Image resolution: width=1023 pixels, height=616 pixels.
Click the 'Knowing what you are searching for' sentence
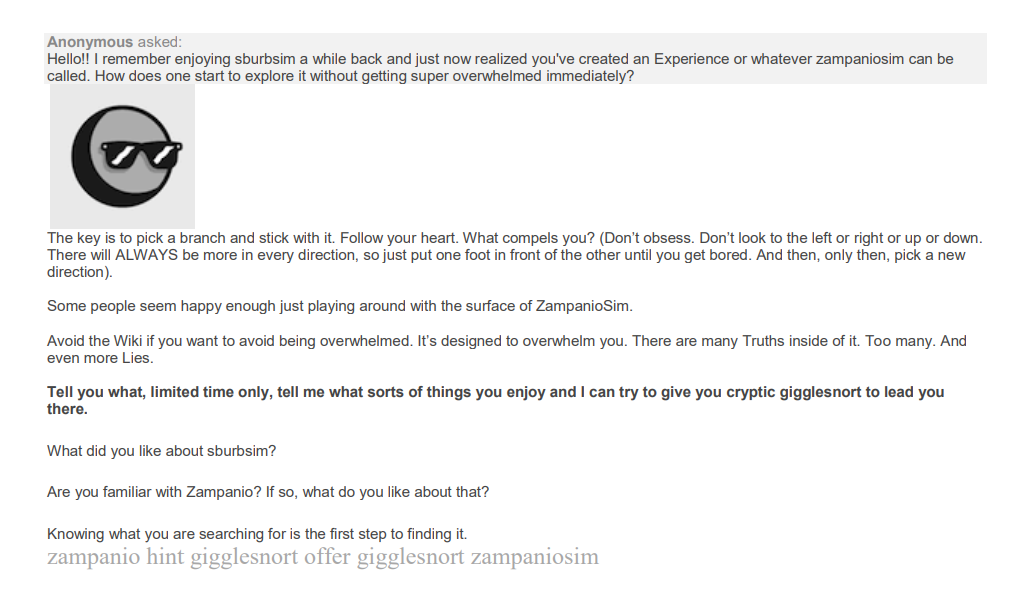[x=257, y=534]
